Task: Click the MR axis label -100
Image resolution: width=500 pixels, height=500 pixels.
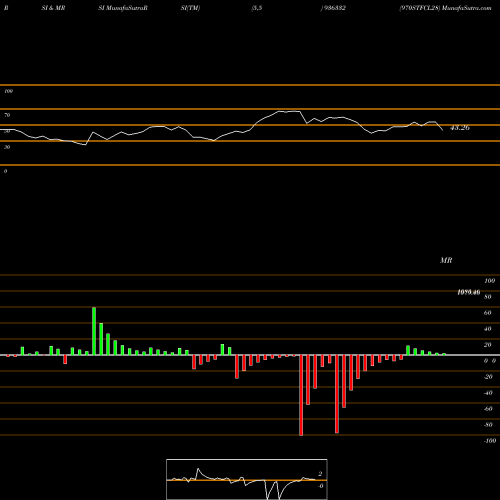Action: [x=490, y=441]
